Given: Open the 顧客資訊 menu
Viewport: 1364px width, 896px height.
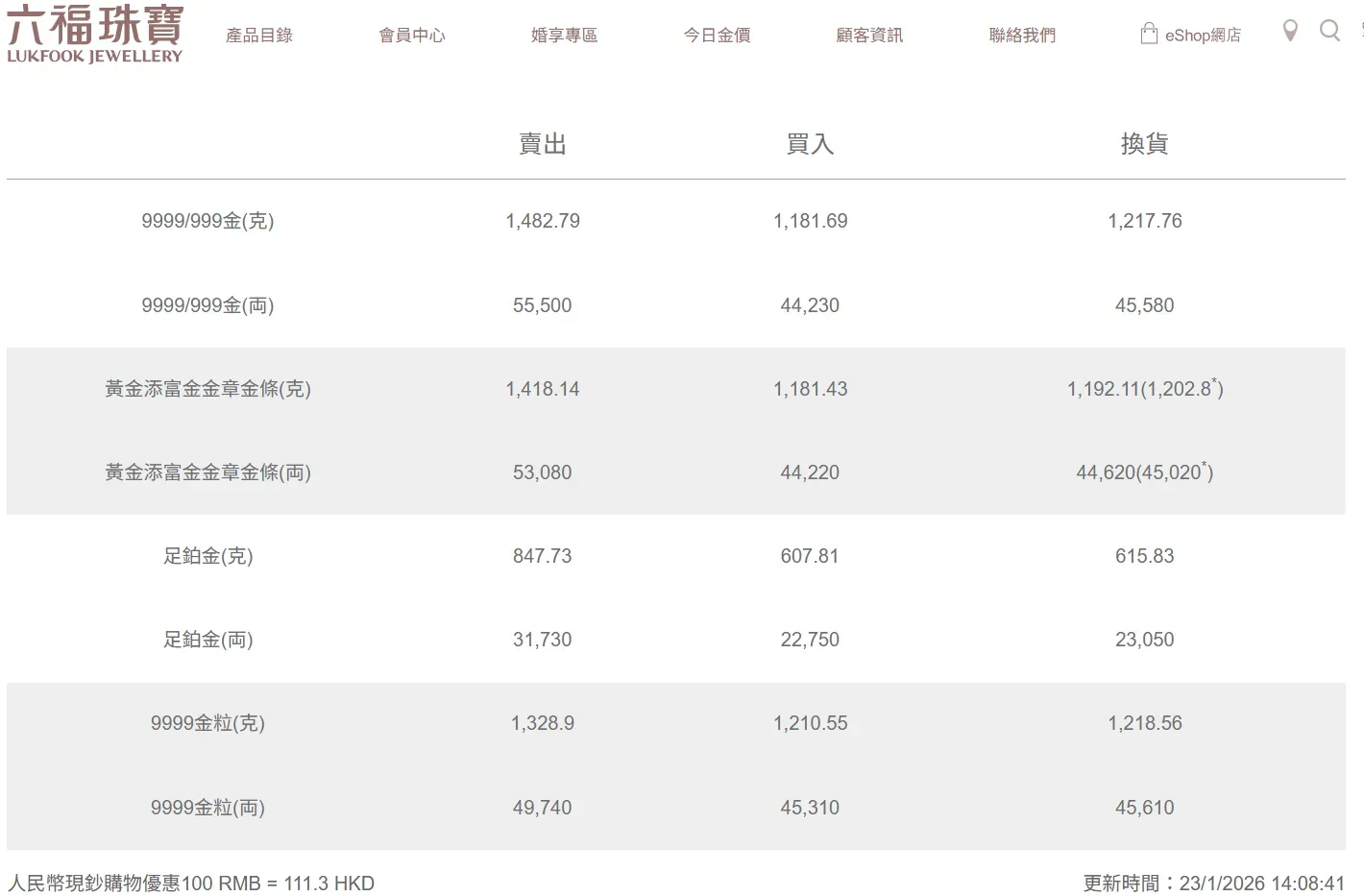Looking at the screenshot, I should tap(868, 35).
